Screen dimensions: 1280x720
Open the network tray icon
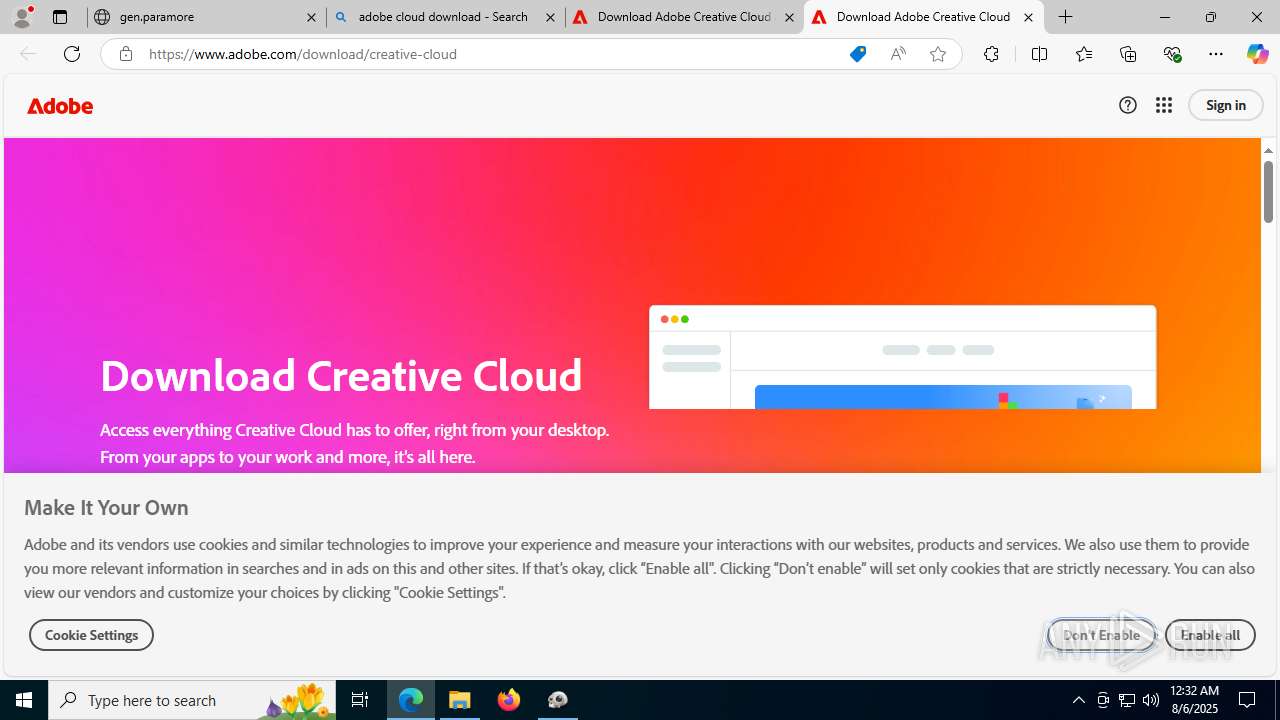pyautogui.click(x=1127, y=700)
